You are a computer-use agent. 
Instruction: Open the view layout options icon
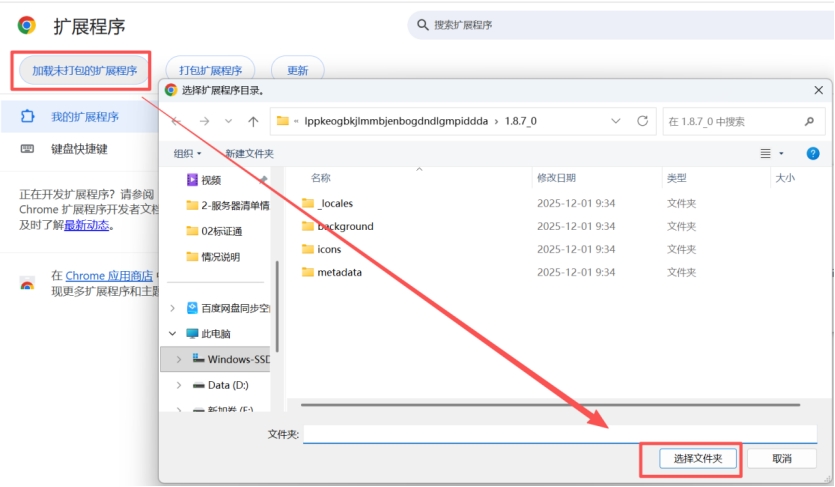tap(766, 153)
